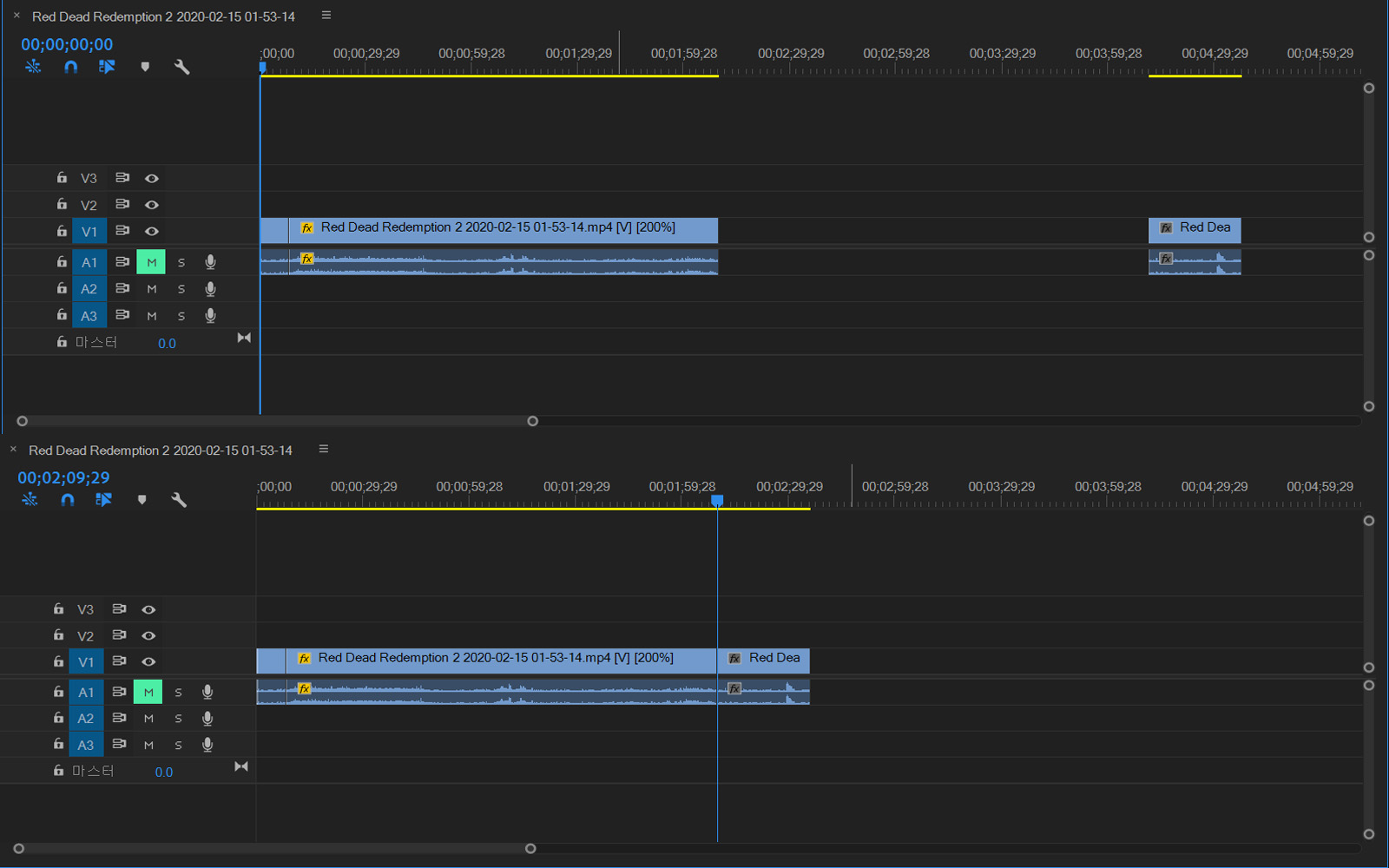Lock A3 track in bottom timeline
Image resolution: width=1389 pixels, height=868 pixels.
(x=58, y=744)
